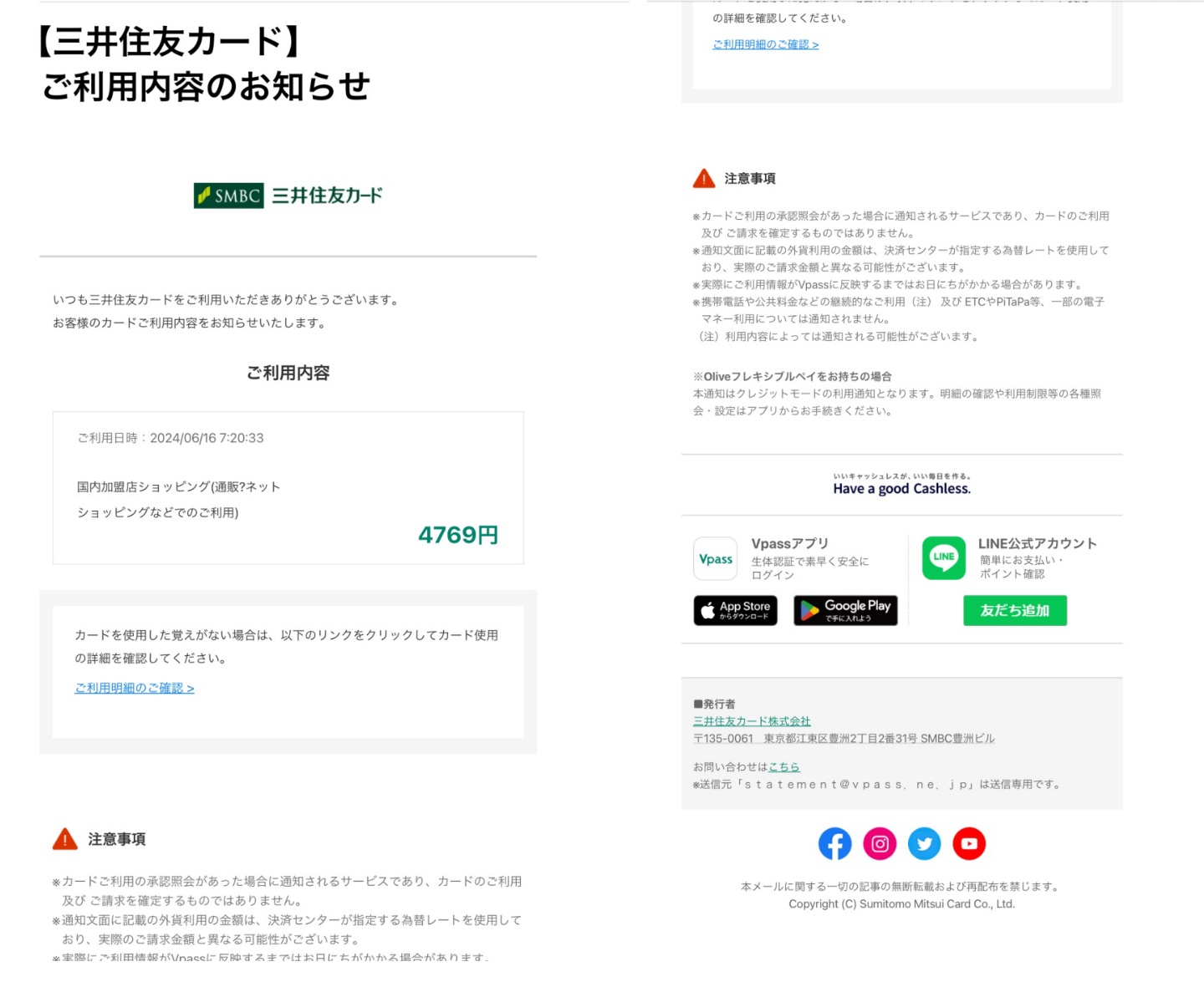Open the Facebook social icon
The width and height of the screenshot is (1204, 982).
point(834,843)
